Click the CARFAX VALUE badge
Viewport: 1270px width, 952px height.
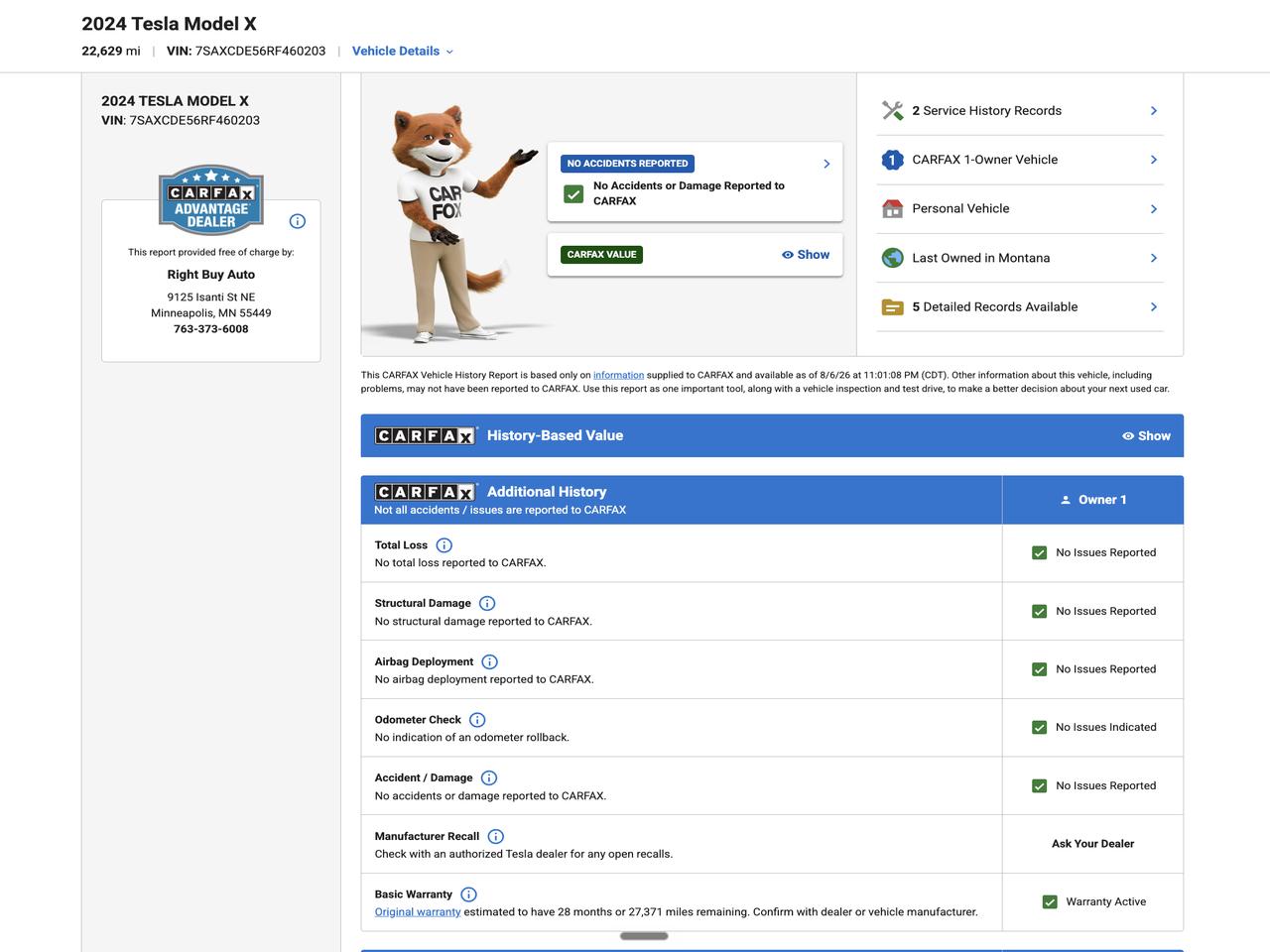(x=601, y=255)
